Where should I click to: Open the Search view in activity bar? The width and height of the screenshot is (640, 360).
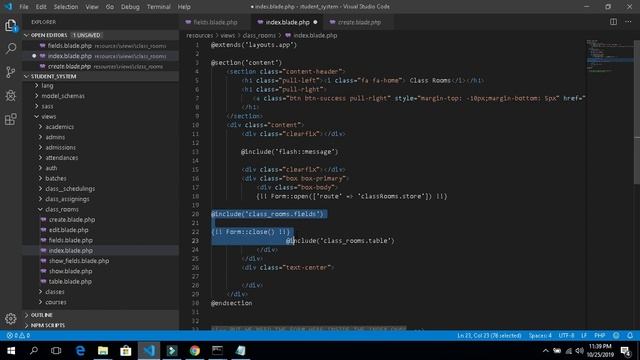click(x=11, y=49)
